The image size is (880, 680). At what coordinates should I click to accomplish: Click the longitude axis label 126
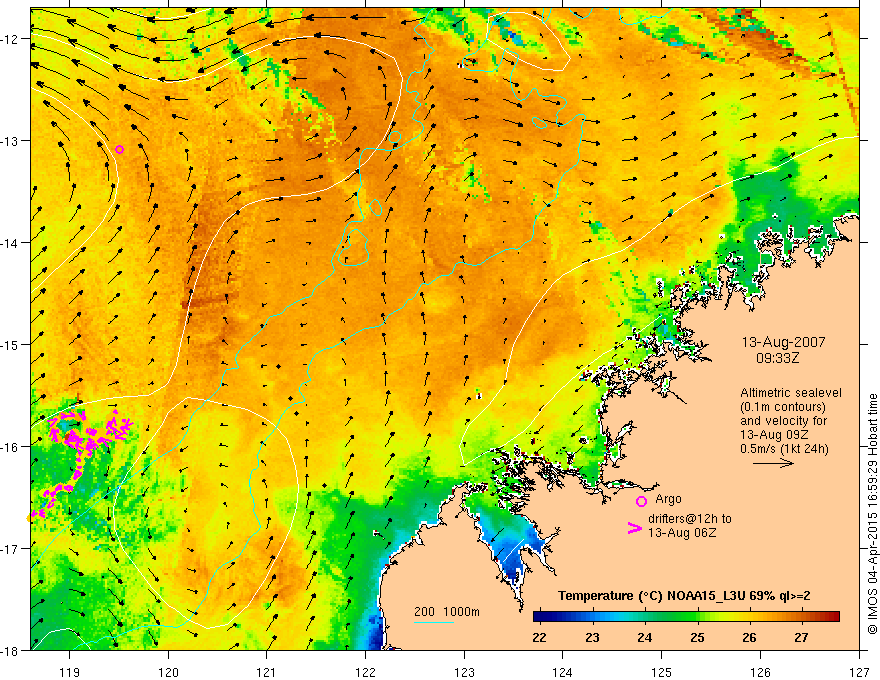[760, 672]
